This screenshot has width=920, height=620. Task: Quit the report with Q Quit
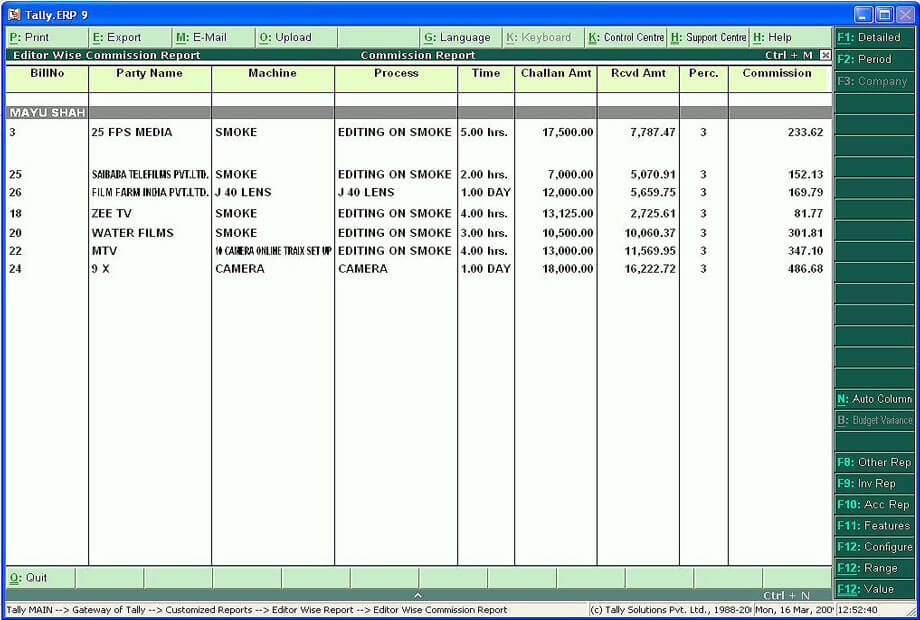click(40, 578)
